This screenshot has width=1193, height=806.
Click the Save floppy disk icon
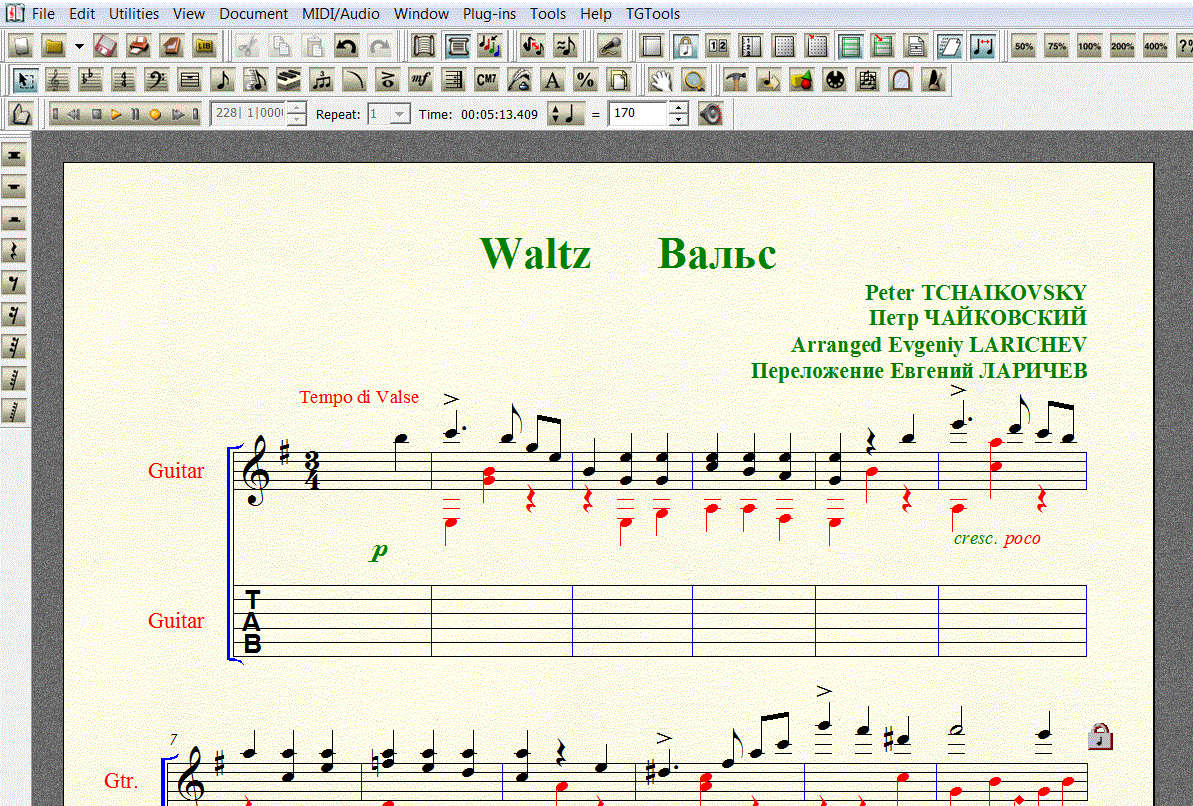[x=105, y=46]
